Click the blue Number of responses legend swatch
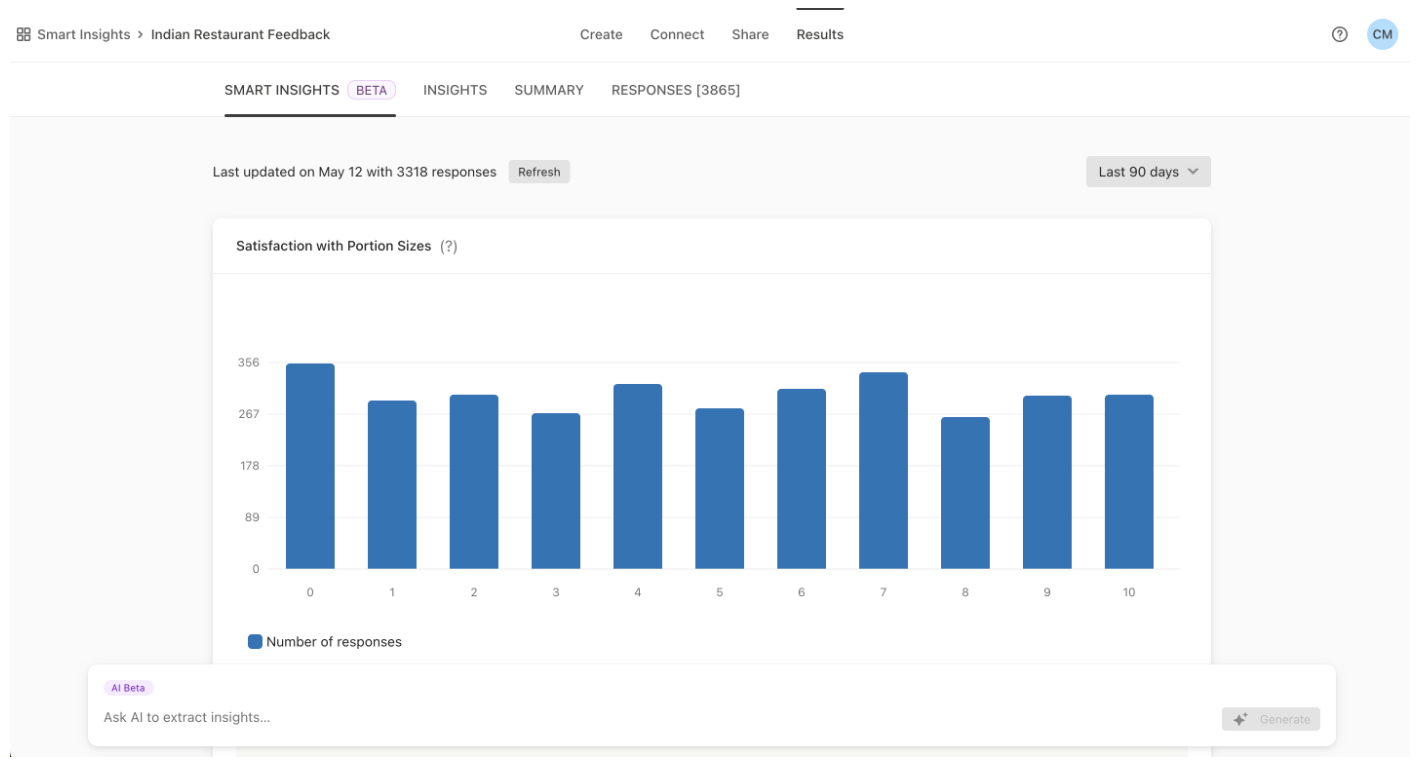 click(x=255, y=642)
